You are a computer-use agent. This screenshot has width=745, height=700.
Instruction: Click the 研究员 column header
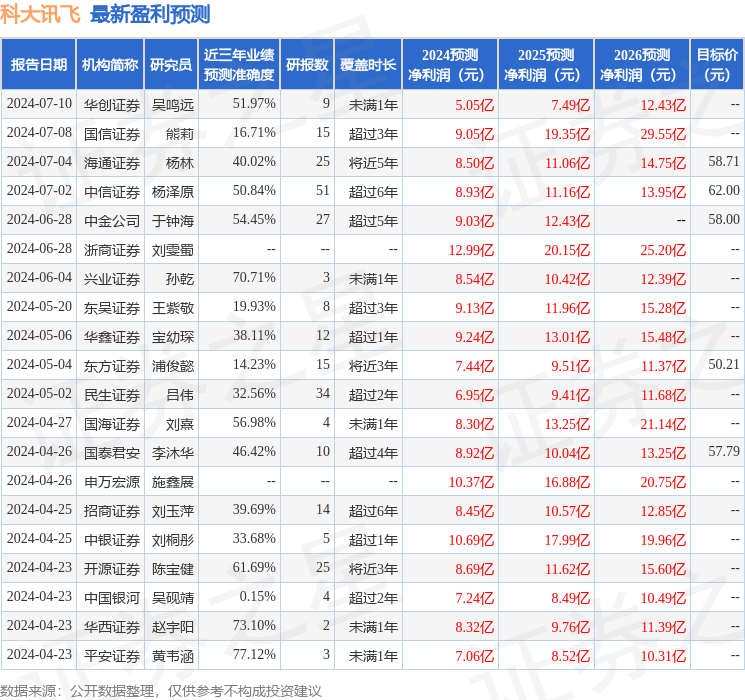171,65
